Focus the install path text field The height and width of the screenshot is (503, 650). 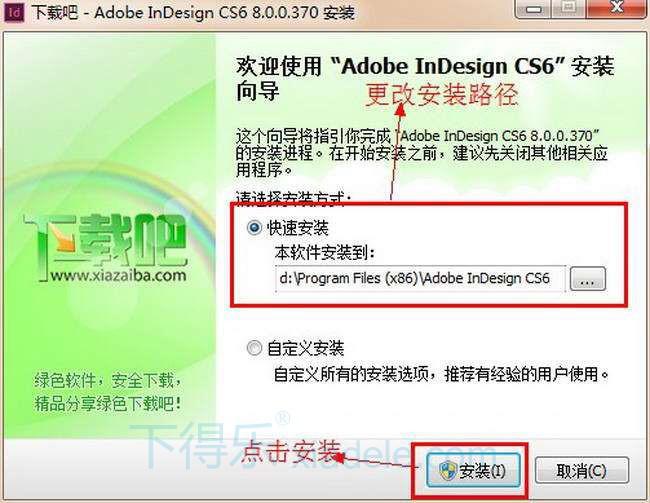pos(420,278)
